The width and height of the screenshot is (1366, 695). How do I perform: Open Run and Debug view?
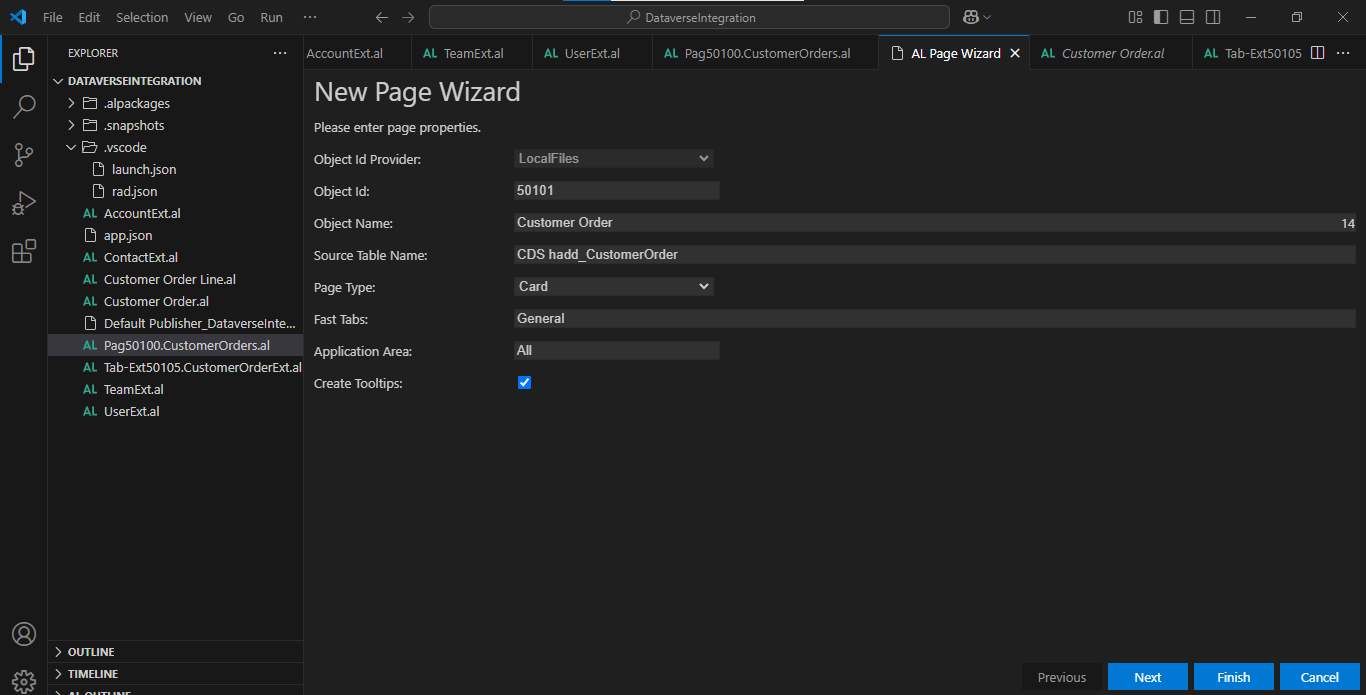24,203
